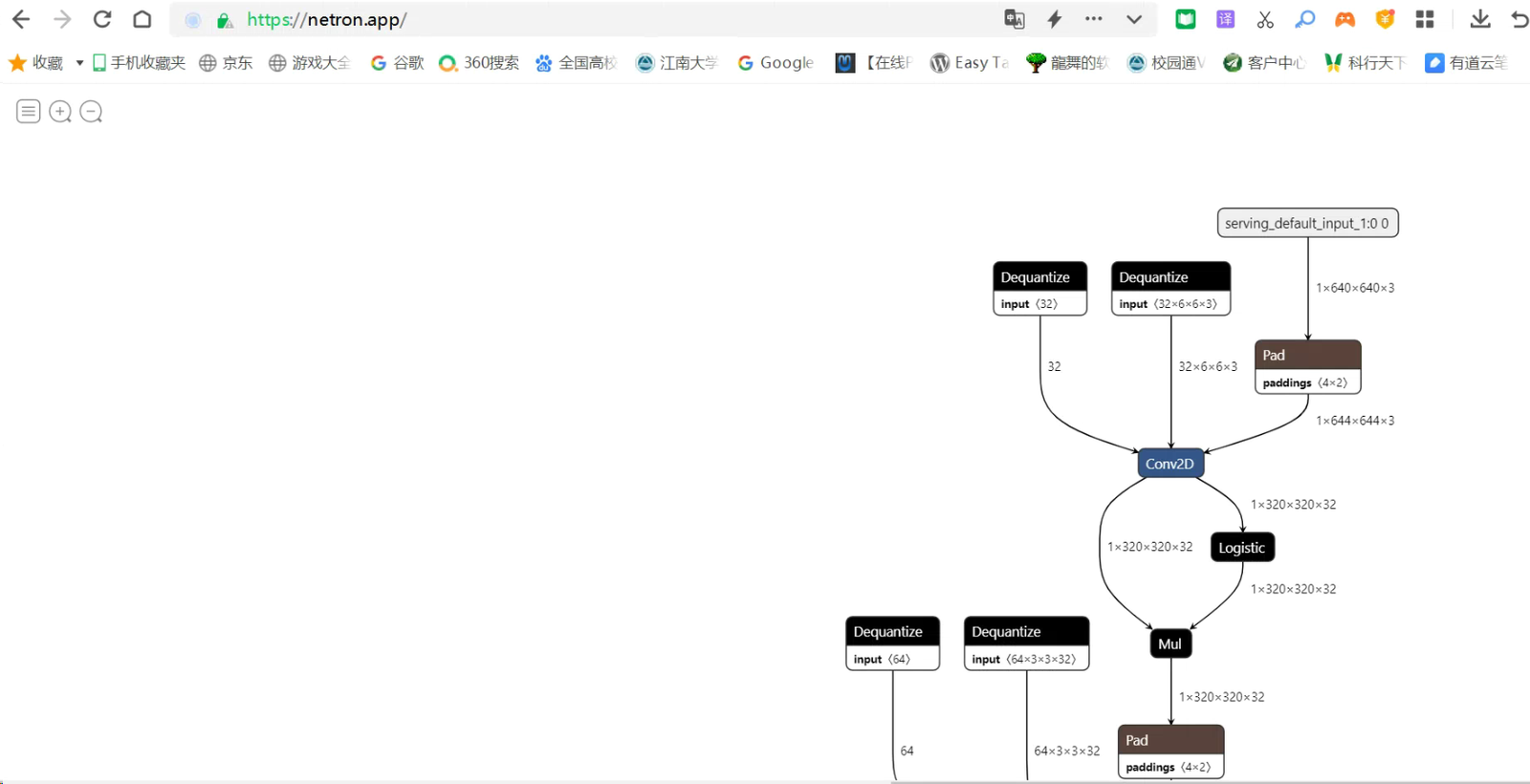The width and height of the screenshot is (1530, 784).
Task: Activate the scissors screenshot tool
Action: coord(1265,19)
